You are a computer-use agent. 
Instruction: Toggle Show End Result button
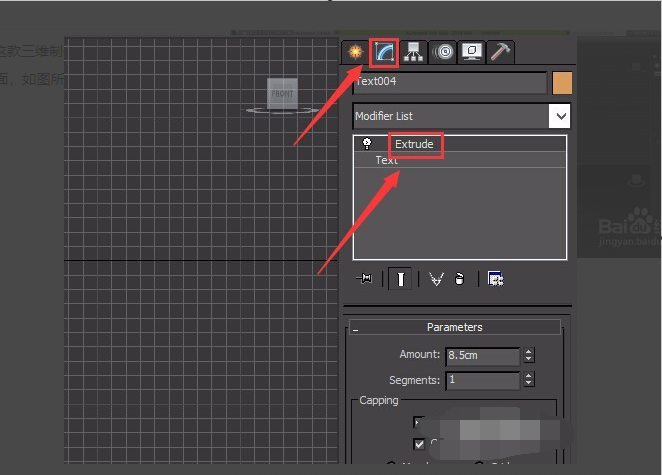400,279
